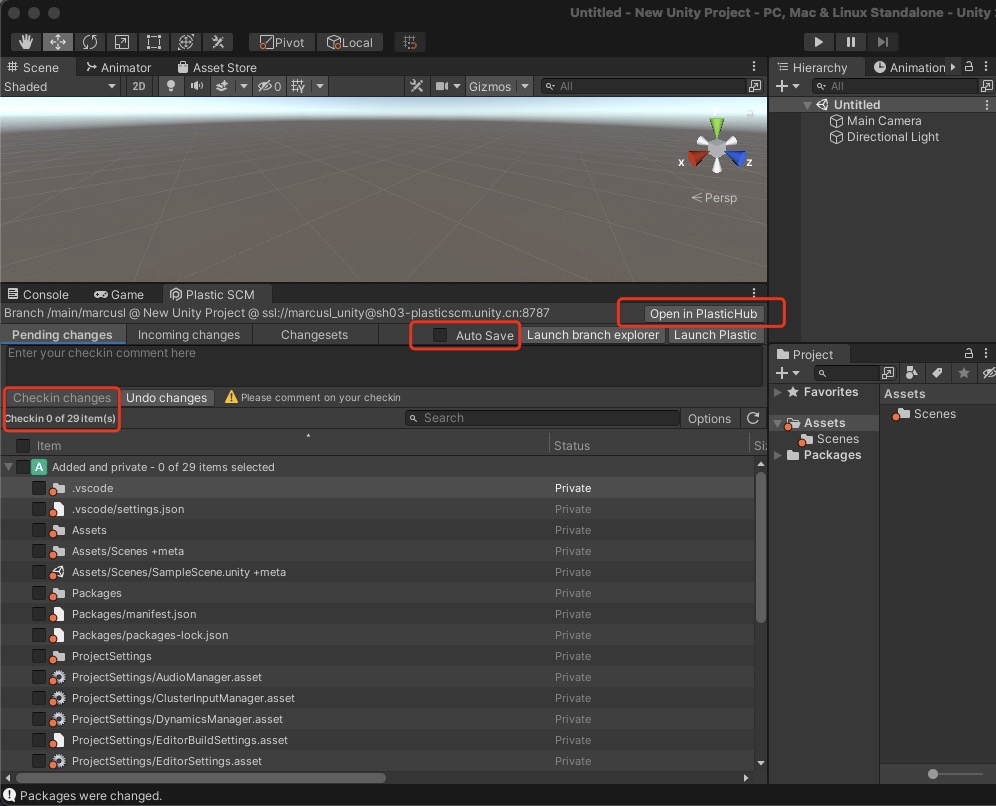
Task: Click Options button in Plastic SCM
Action: click(710, 419)
